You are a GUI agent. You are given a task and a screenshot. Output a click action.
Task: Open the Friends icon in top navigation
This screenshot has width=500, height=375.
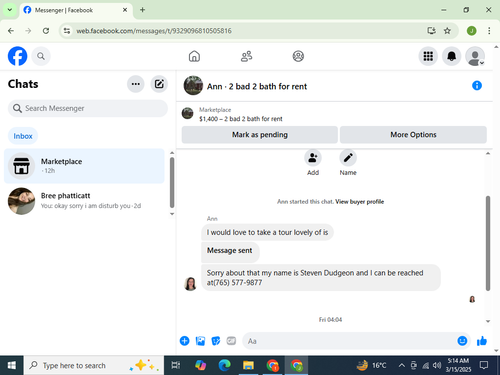point(246,56)
